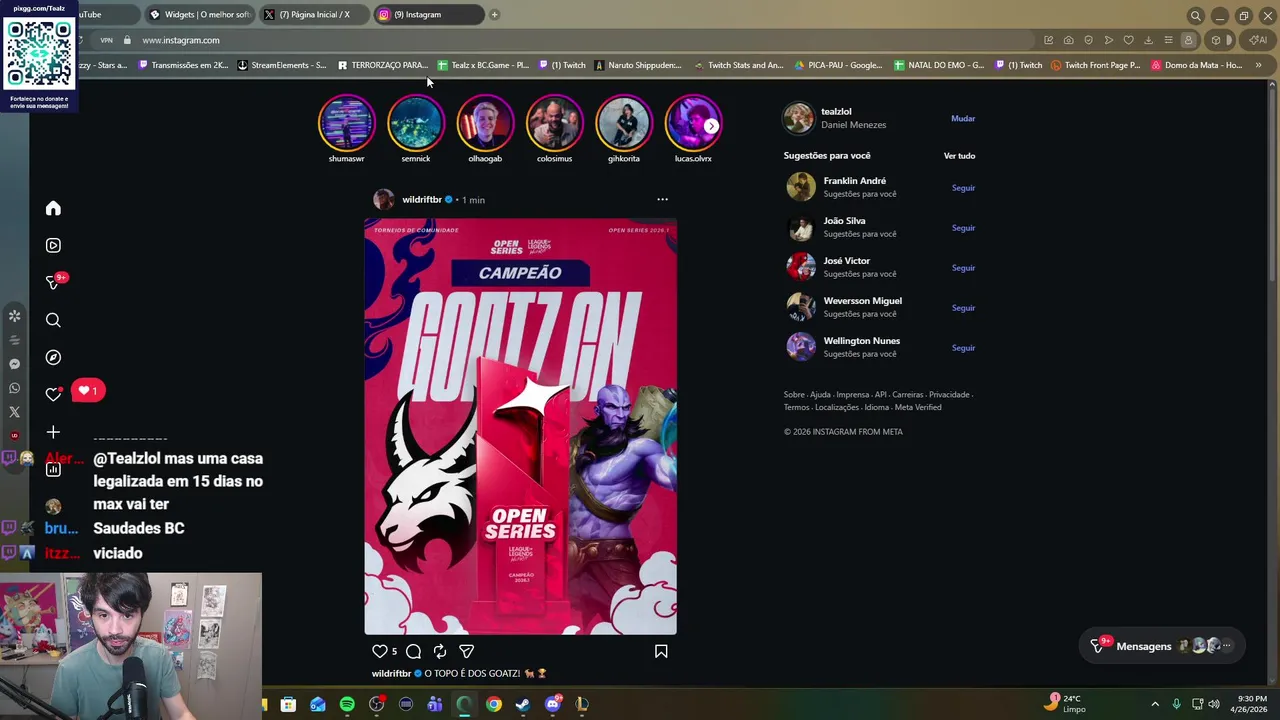The height and width of the screenshot is (720, 1280).
Task: Open League of Legends from the taskbar
Action: click(x=582, y=704)
